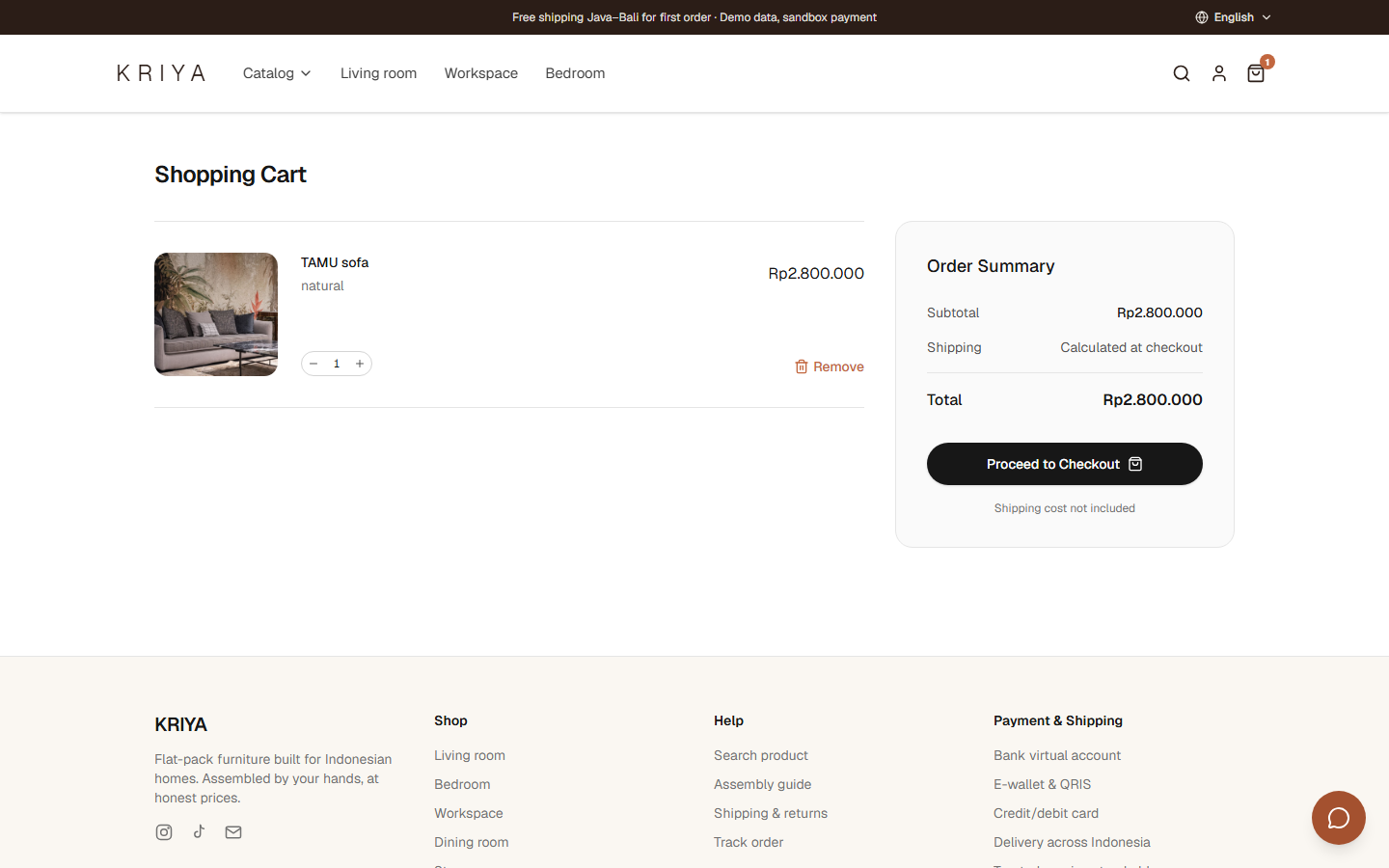Open the chat bubble widget
The height and width of the screenshot is (868, 1389).
coord(1339,818)
